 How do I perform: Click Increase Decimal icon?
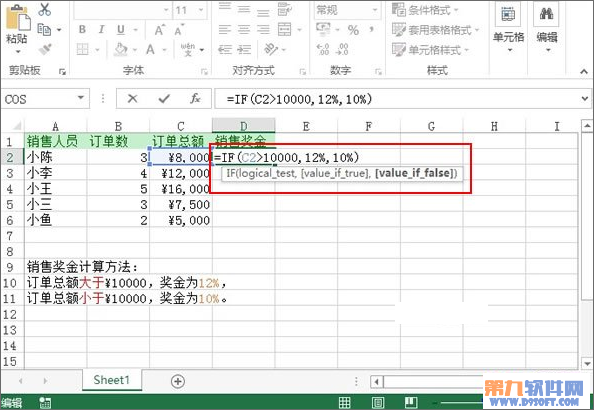[323, 49]
